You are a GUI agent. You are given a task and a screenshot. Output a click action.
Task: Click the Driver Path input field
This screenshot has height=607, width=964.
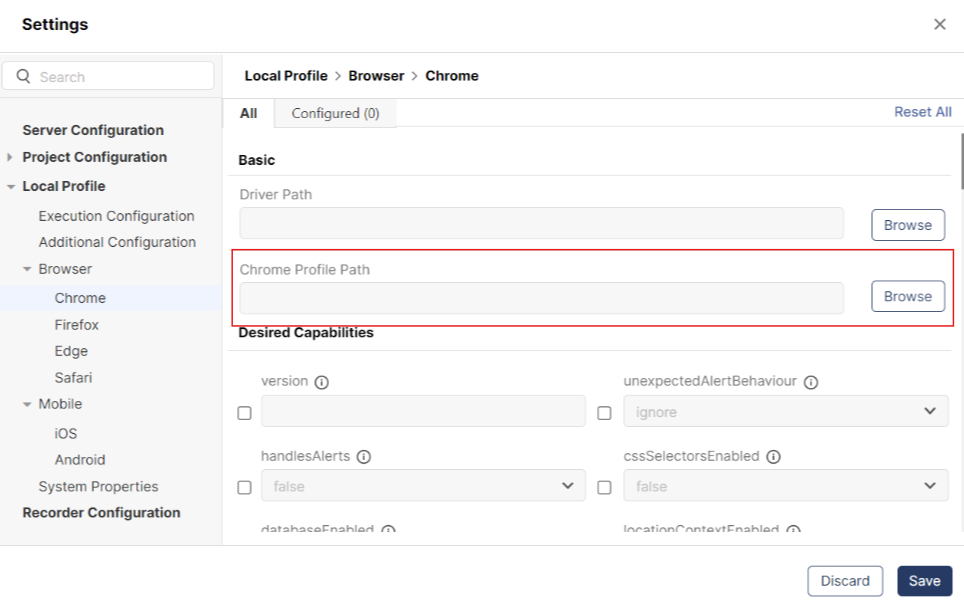click(541, 224)
